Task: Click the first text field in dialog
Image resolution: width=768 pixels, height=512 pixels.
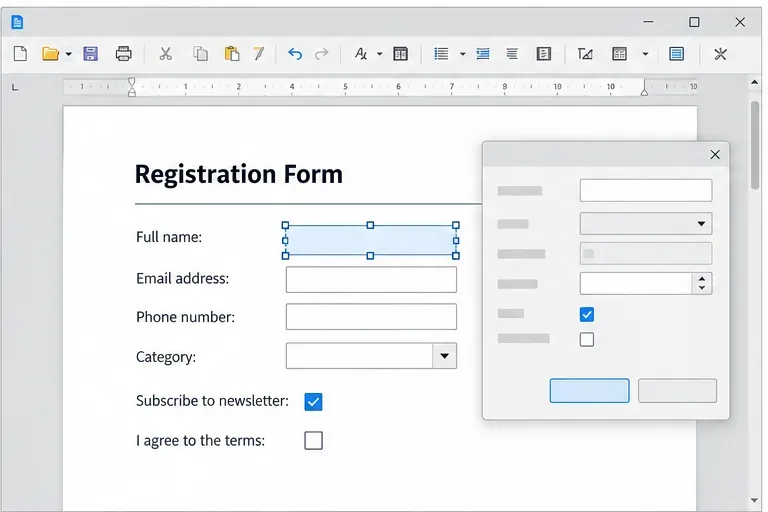Action: (646, 190)
